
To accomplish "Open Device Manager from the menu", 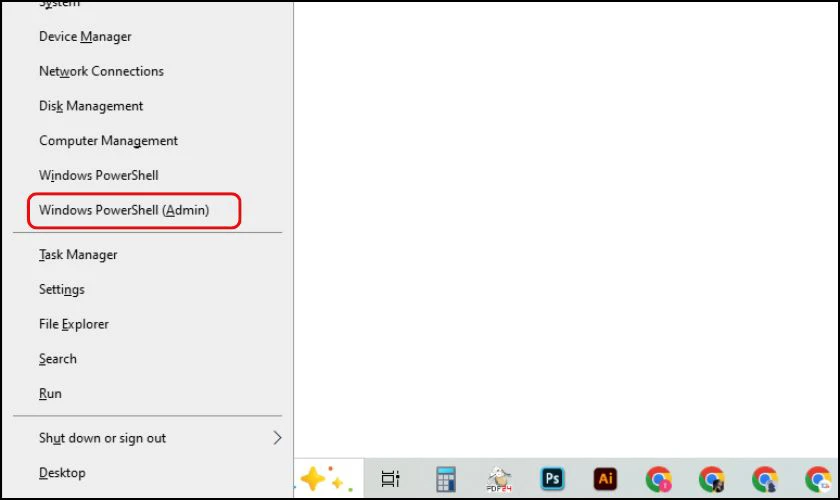I will pos(85,36).
